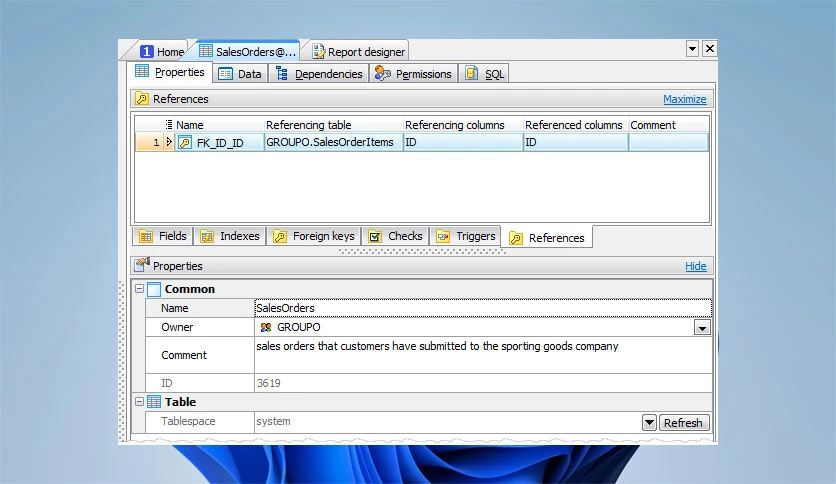Edit the Name field SalesOrders

coord(483,308)
